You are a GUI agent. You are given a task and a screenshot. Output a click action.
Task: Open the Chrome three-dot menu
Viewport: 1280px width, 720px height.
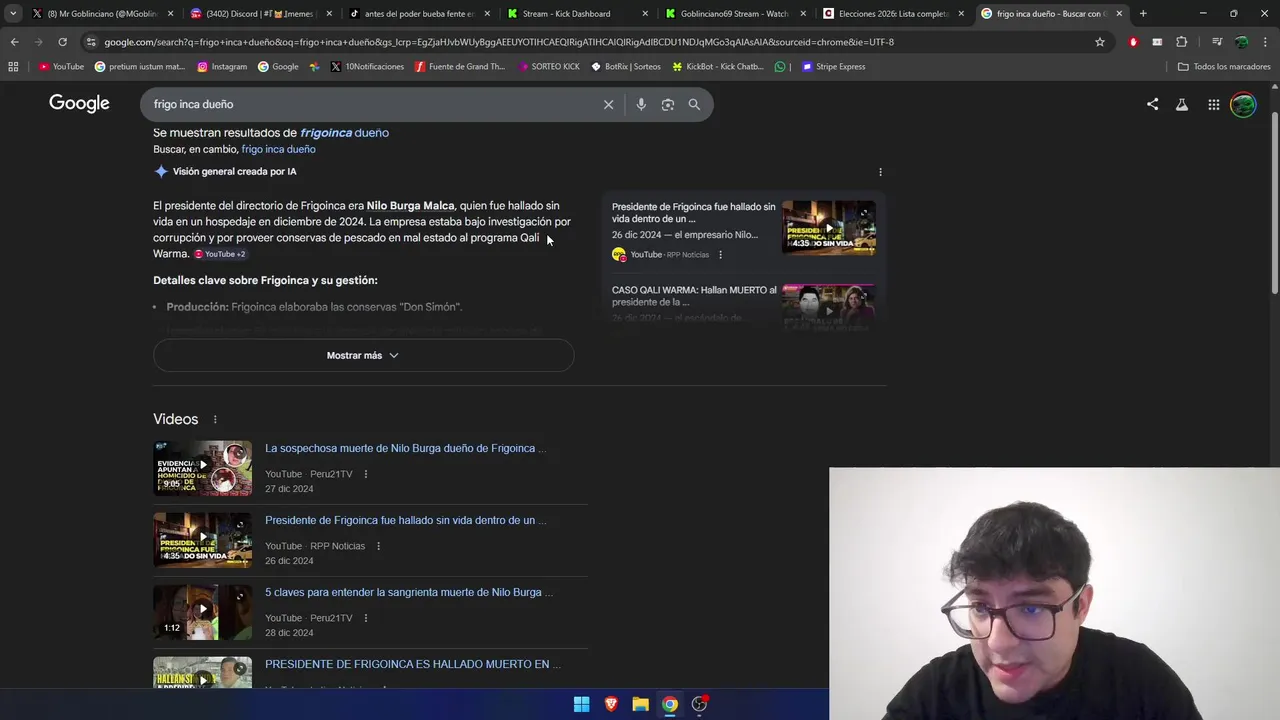coord(1266,42)
